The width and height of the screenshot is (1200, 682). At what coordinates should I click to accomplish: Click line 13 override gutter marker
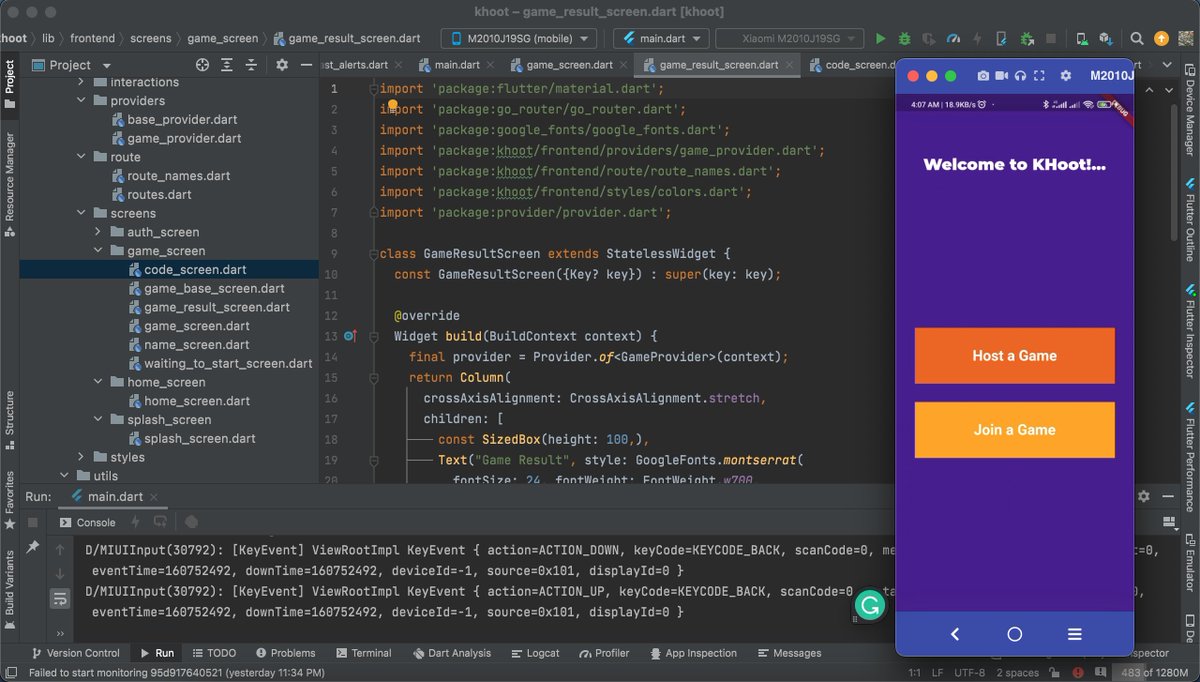pos(350,336)
